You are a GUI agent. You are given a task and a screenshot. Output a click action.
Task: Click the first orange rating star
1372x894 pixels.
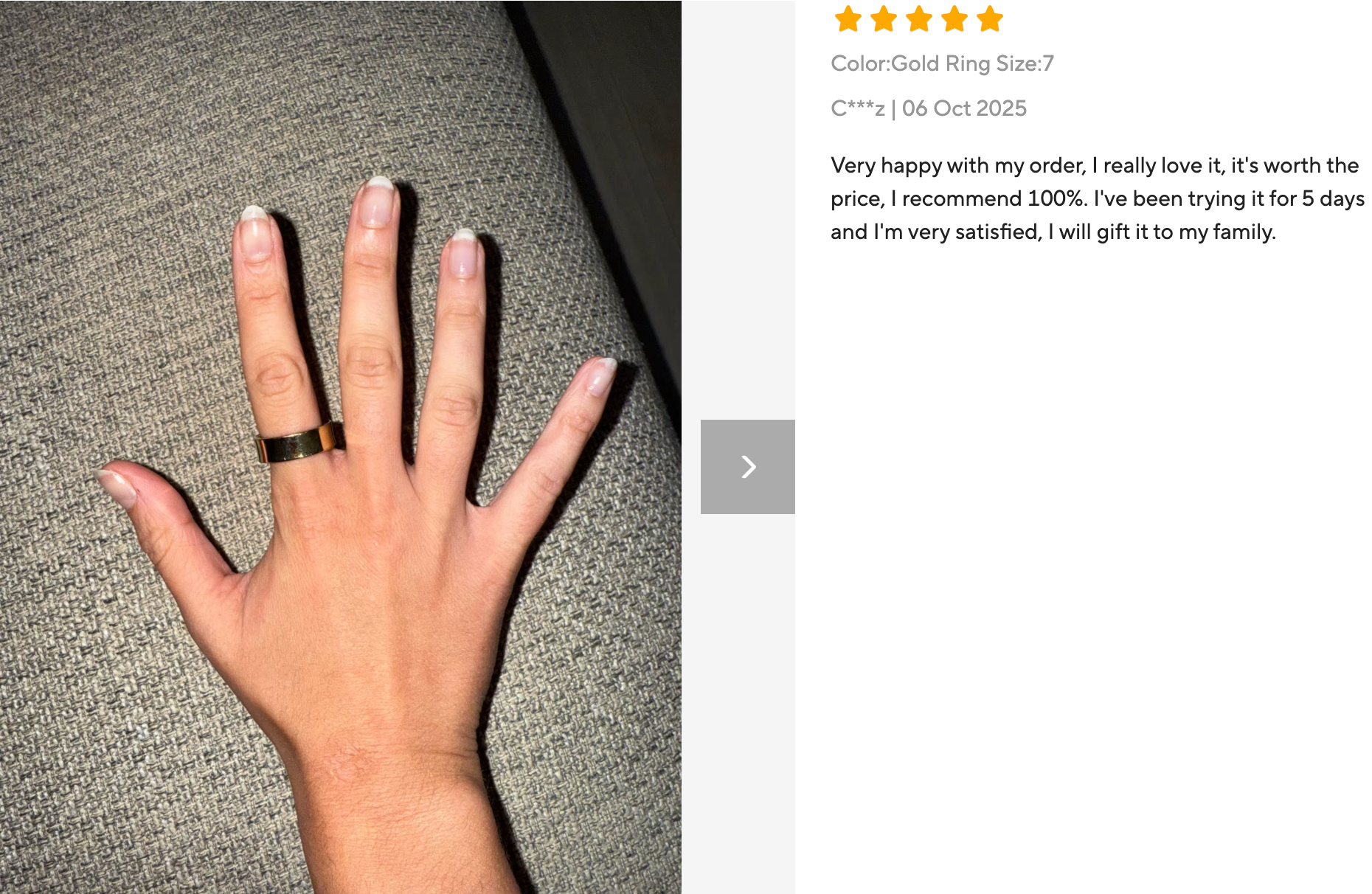tap(848, 19)
